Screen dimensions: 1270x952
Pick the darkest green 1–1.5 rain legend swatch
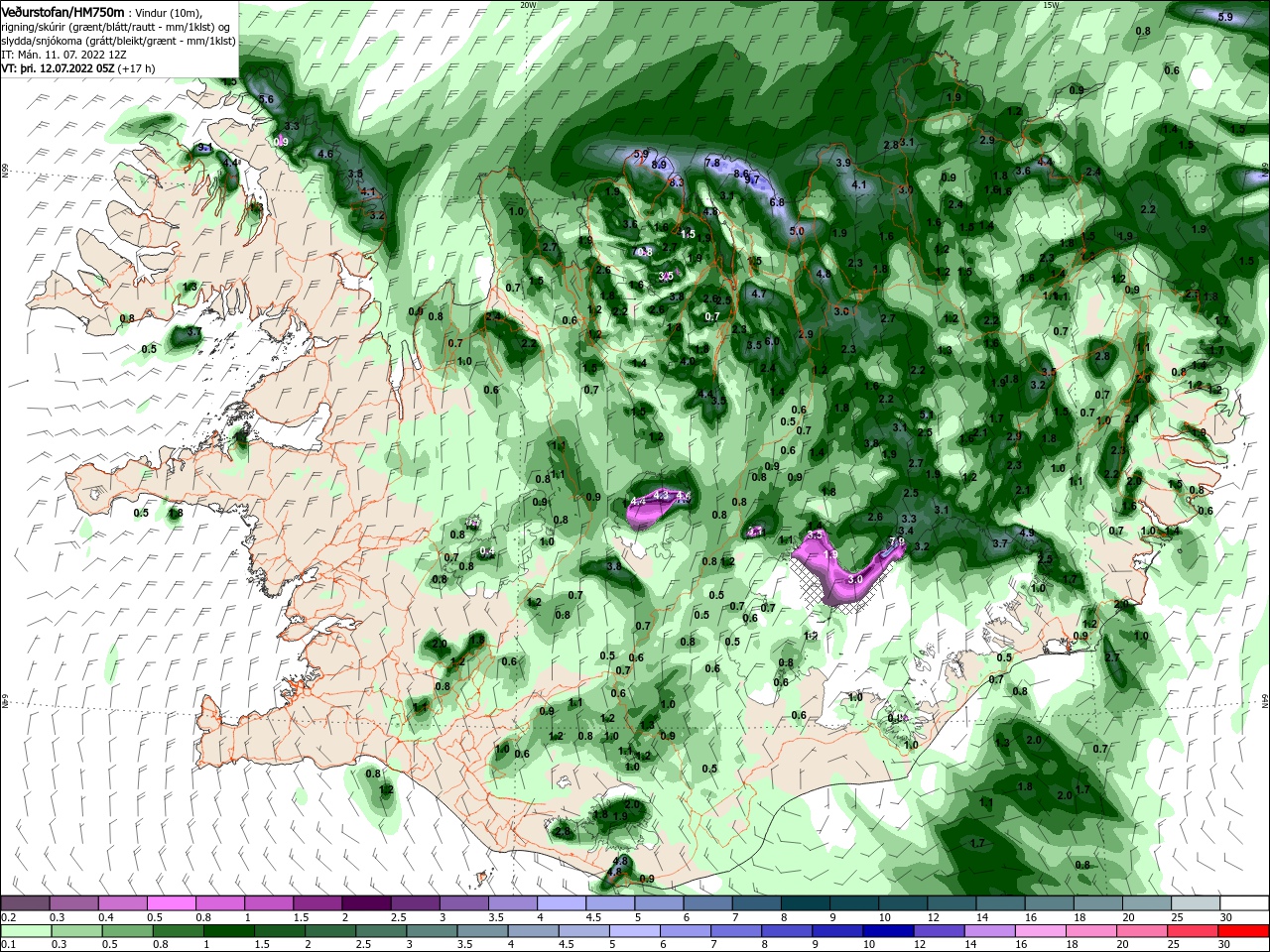[228, 931]
